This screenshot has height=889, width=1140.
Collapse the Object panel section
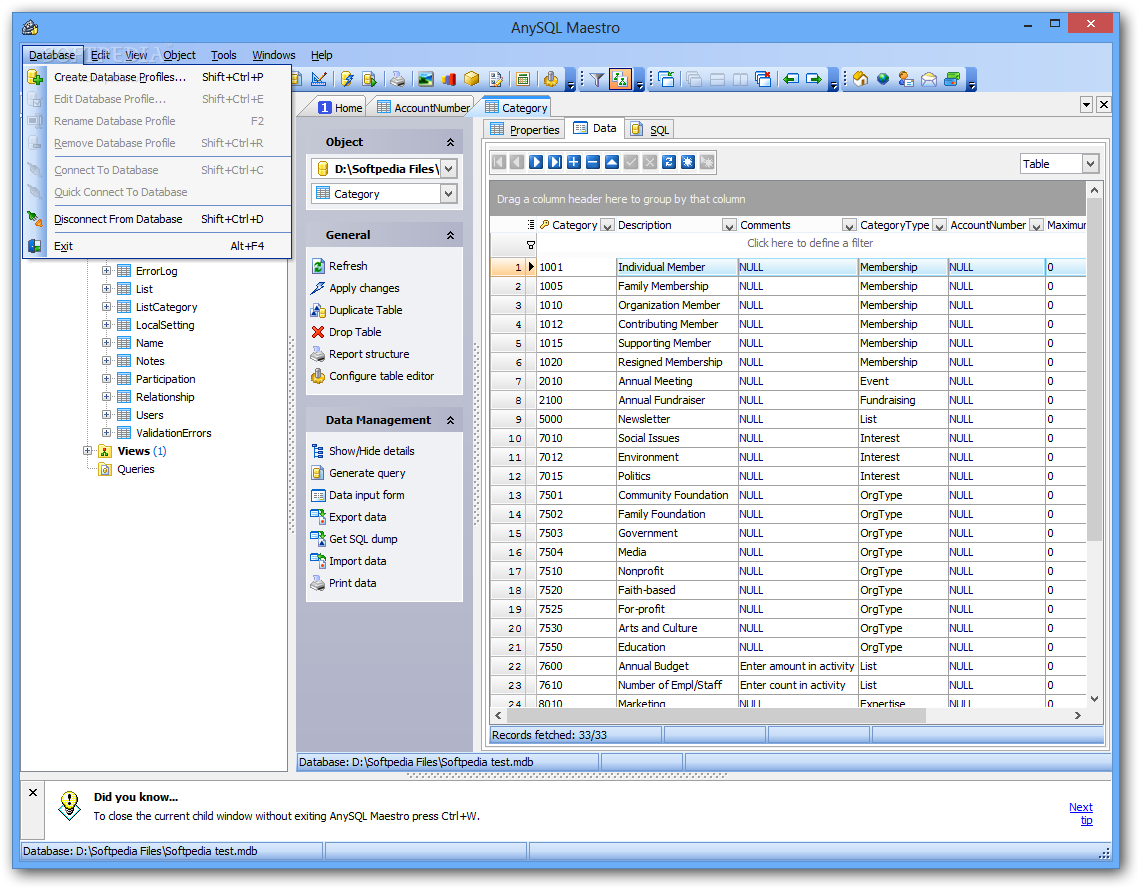click(x=450, y=142)
